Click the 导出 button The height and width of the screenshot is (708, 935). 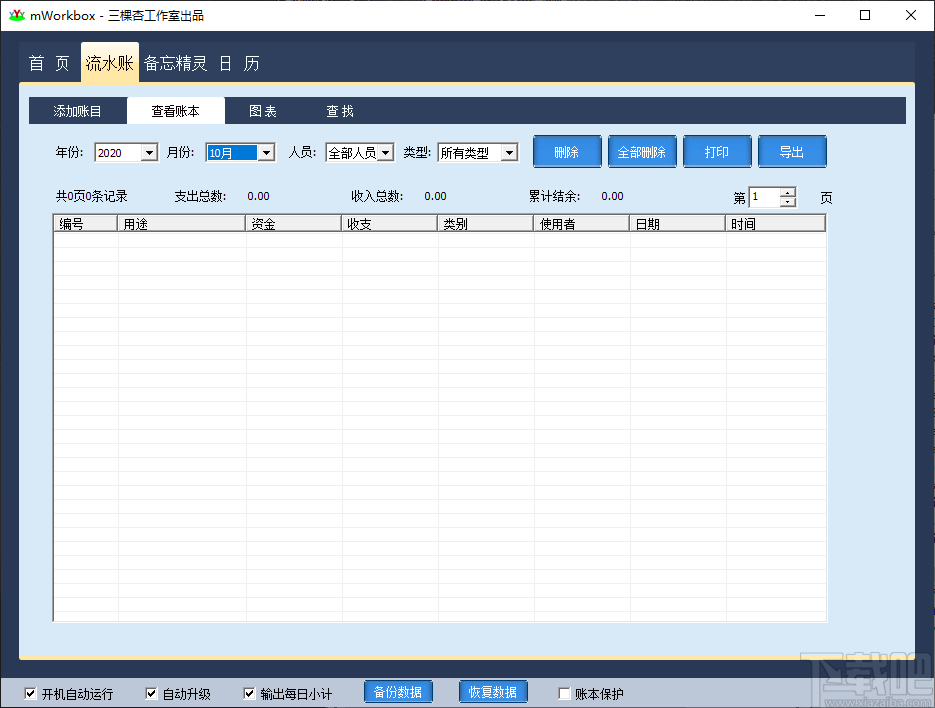click(792, 152)
